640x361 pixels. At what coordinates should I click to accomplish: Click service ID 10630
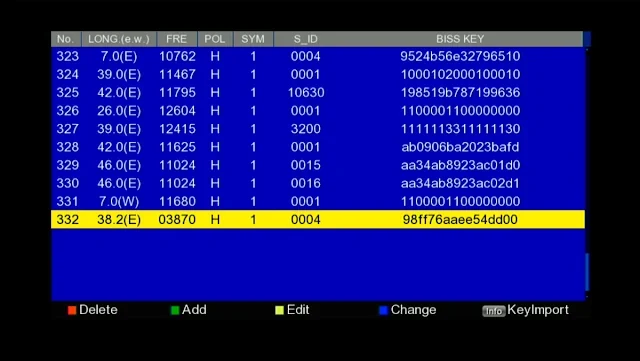(306, 92)
